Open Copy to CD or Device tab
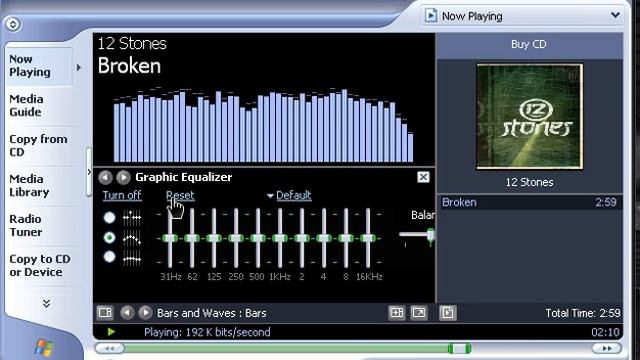Viewport: 640px width, 360px height. 40,265
